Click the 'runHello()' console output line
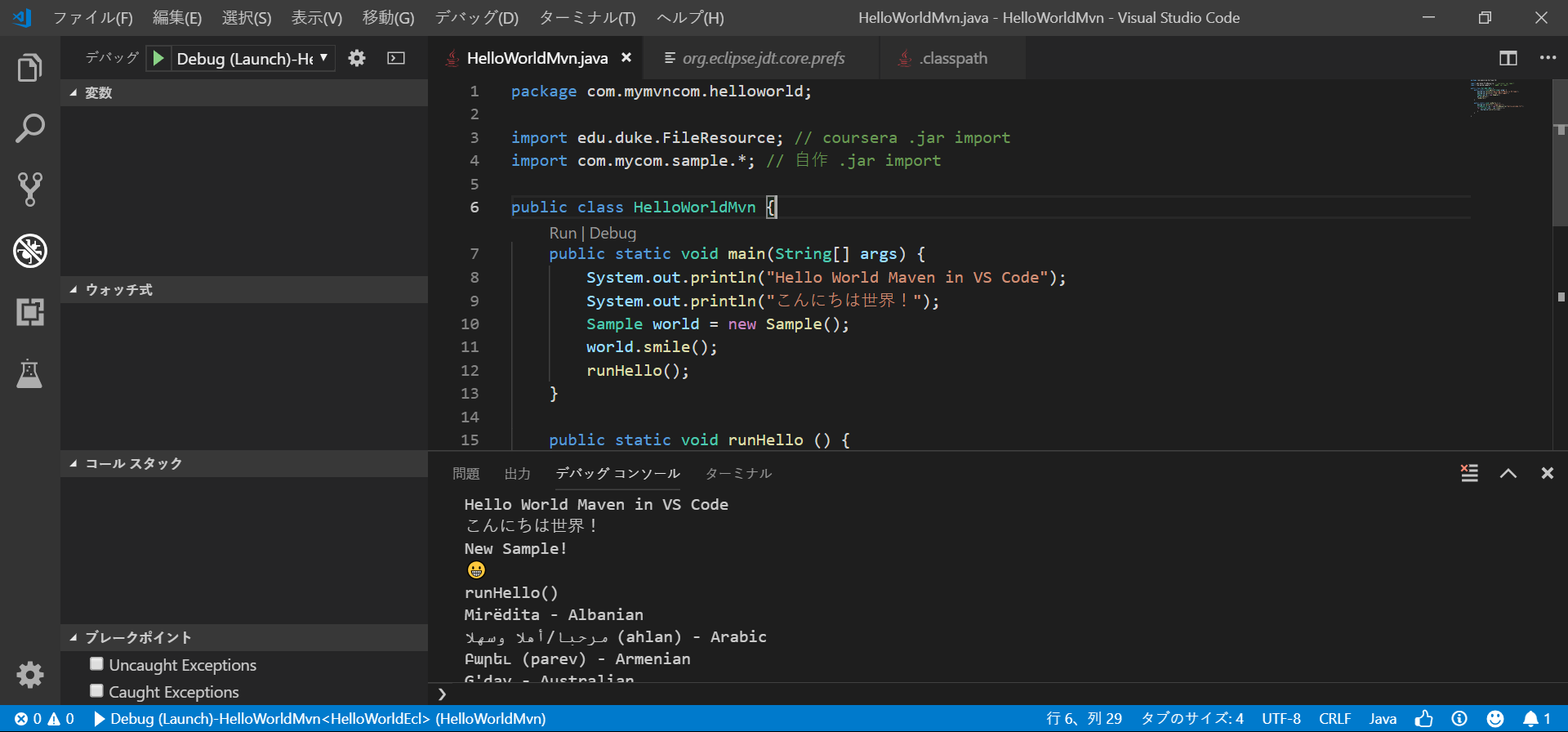 coord(511,593)
